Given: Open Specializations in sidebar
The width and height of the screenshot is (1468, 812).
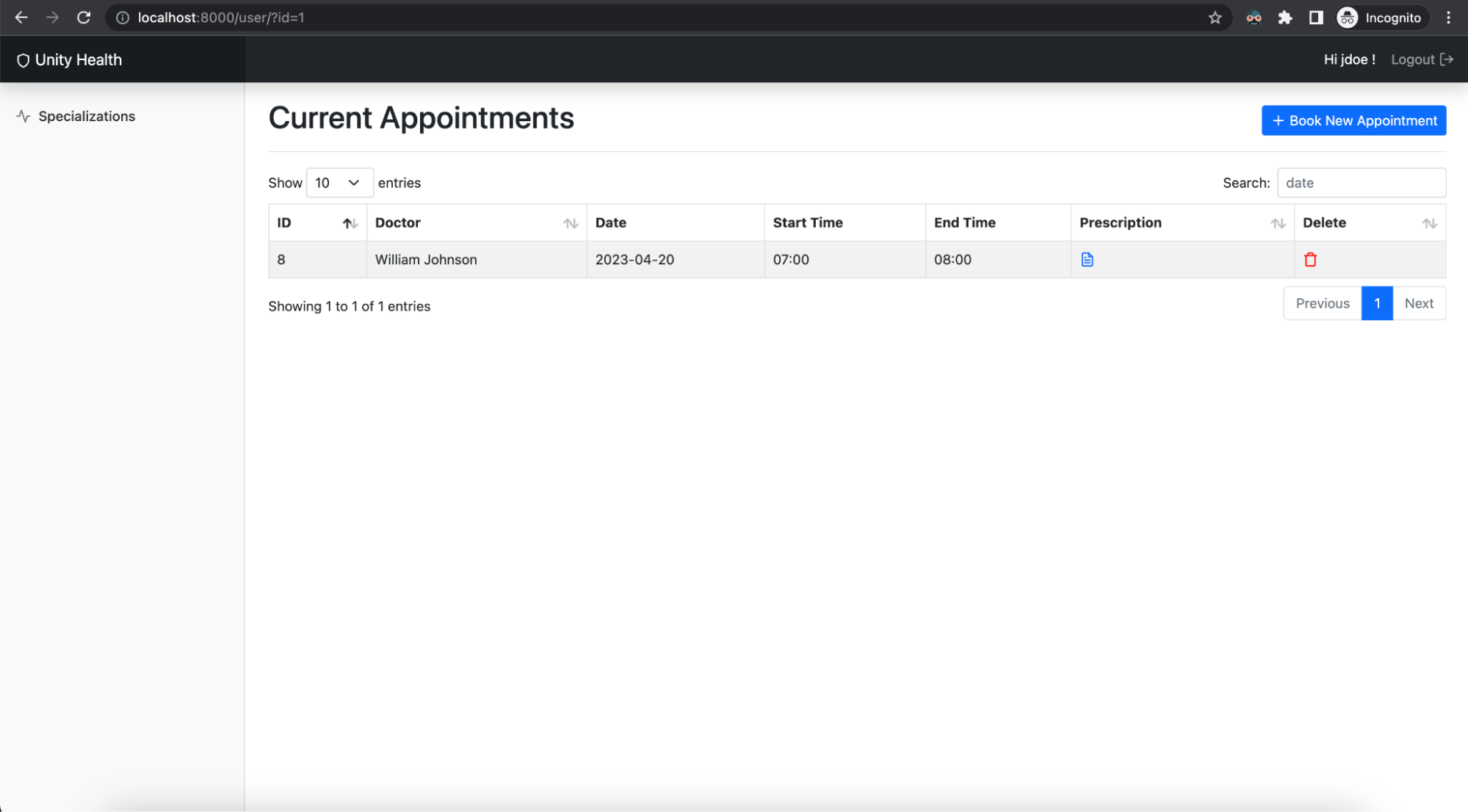Looking at the screenshot, I should (x=86, y=116).
